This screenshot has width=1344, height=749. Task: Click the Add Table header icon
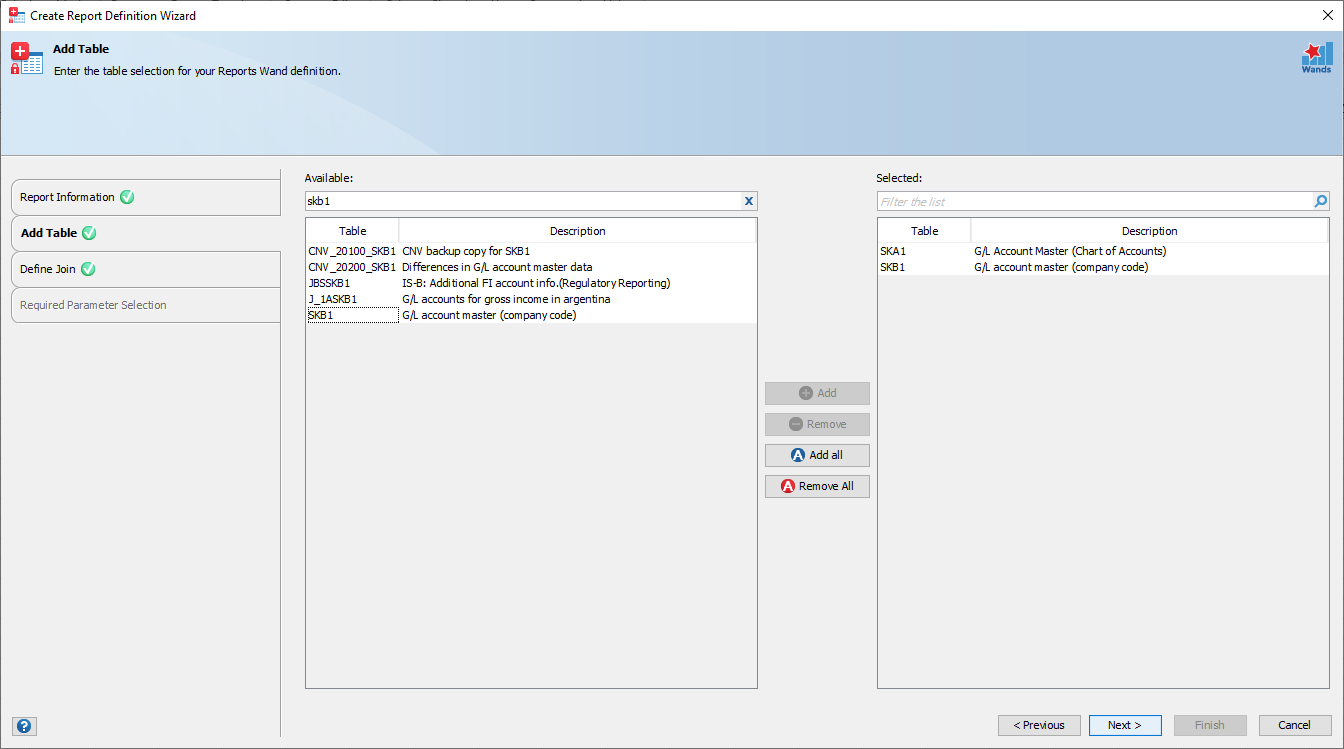[25, 58]
